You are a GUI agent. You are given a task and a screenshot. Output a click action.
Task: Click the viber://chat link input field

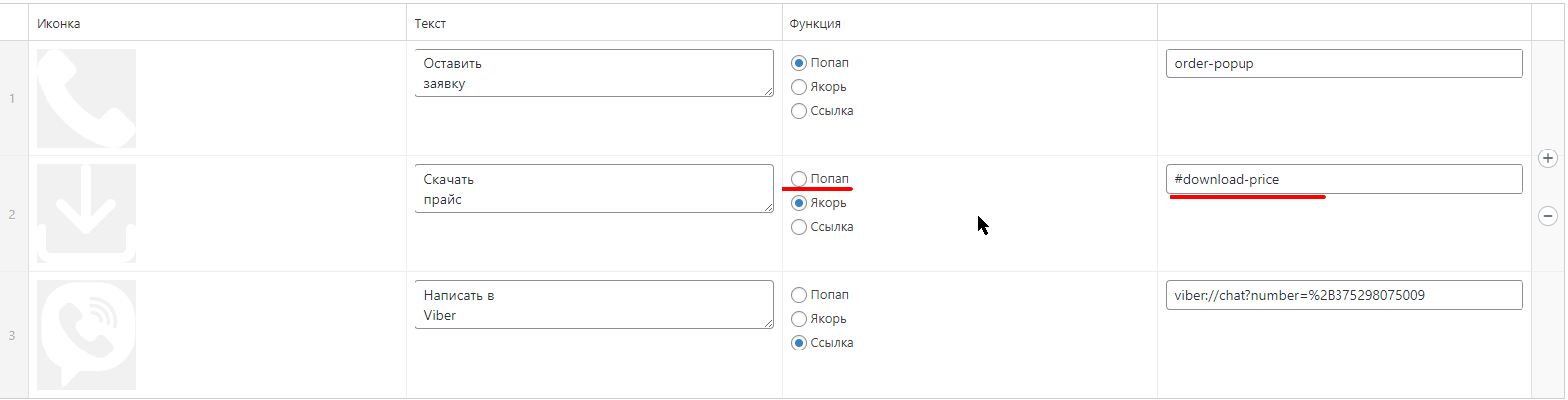(1344, 295)
